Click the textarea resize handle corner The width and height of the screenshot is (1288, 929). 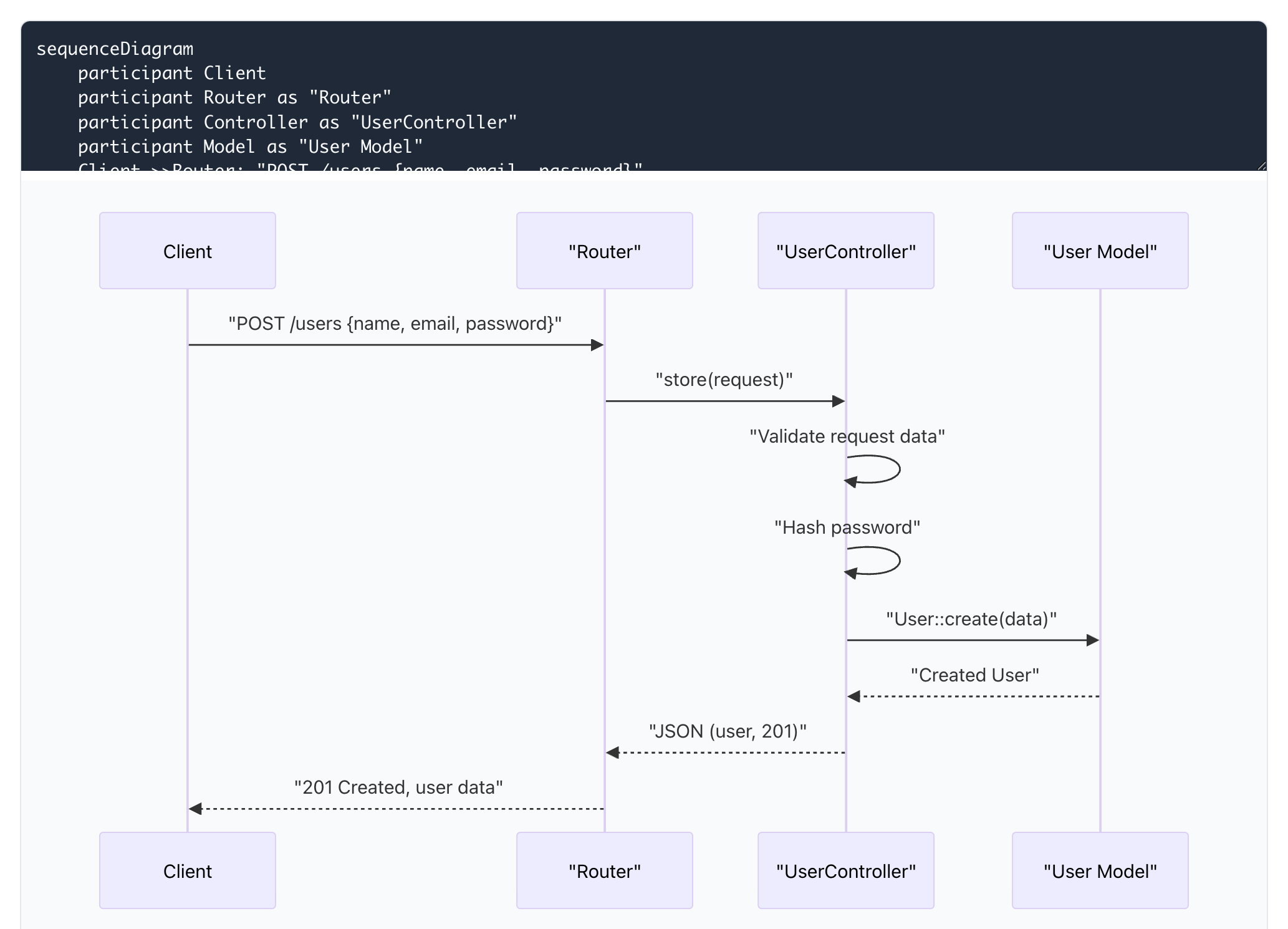click(1261, 166)
